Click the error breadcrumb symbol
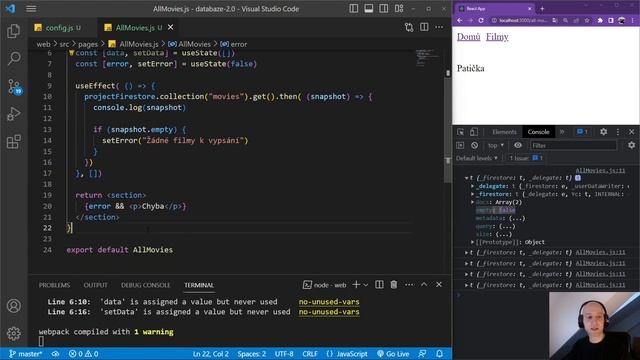Screen dimensions: 640x360 (x=234, y=44)
